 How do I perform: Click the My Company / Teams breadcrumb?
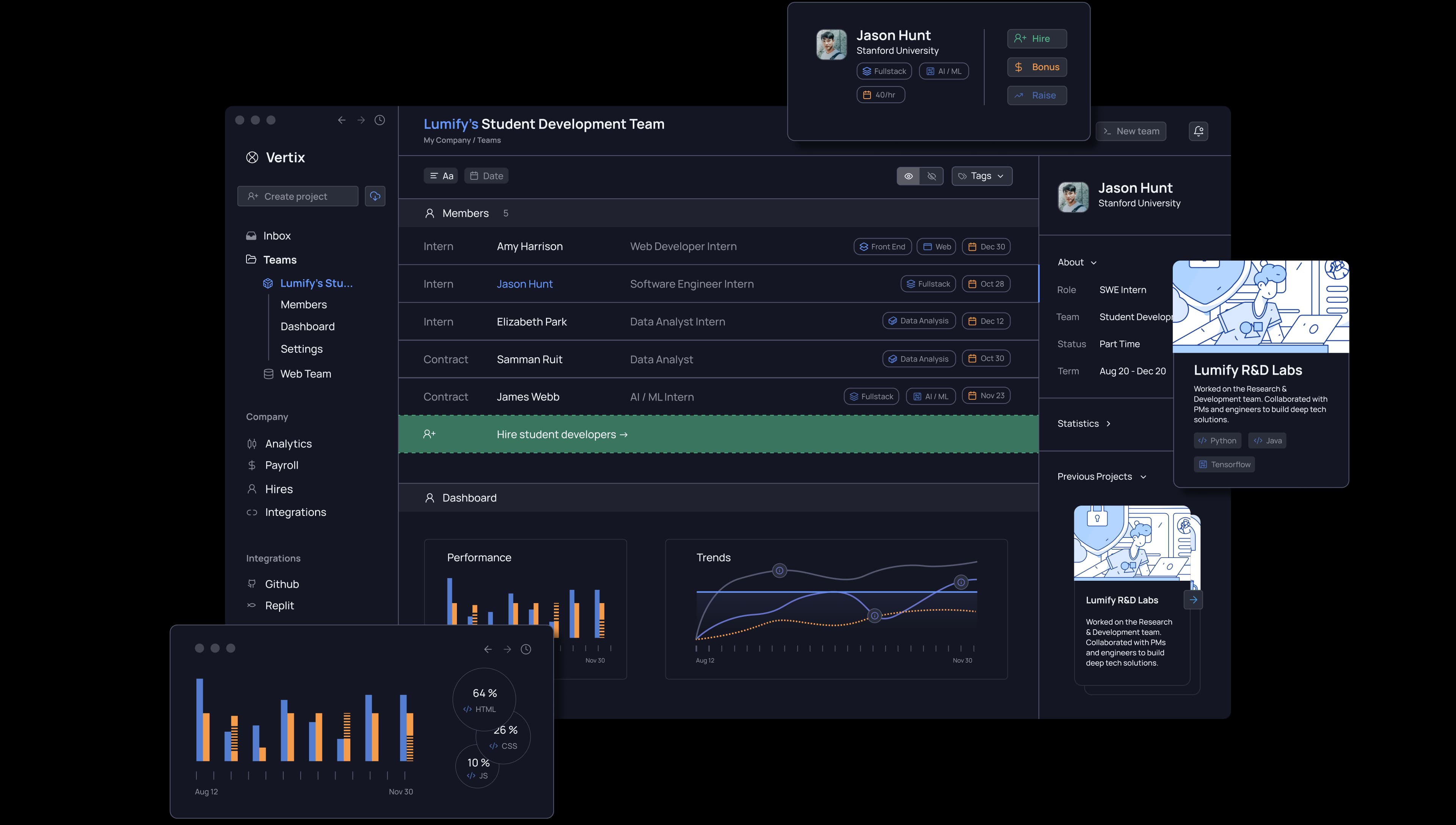coord(462,140)
